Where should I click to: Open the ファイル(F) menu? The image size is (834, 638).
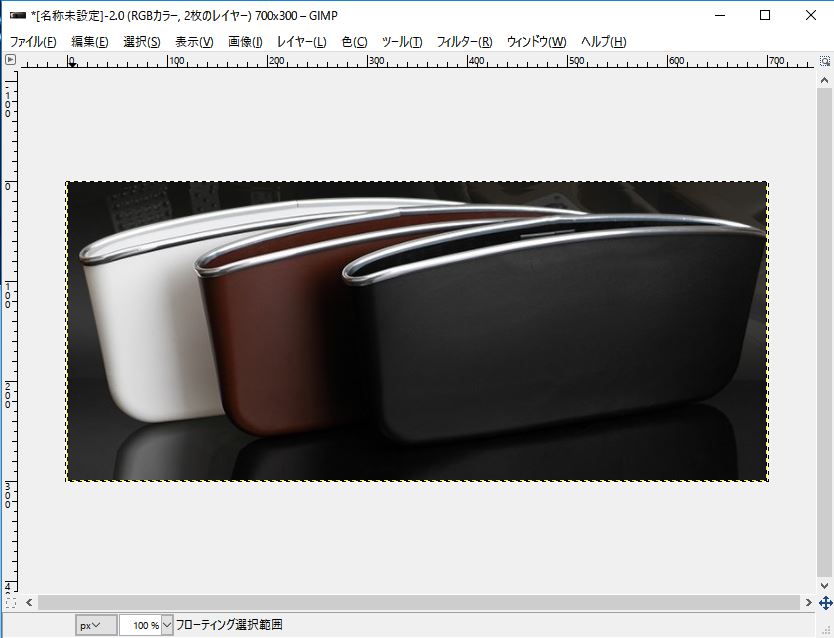(33, 41)
